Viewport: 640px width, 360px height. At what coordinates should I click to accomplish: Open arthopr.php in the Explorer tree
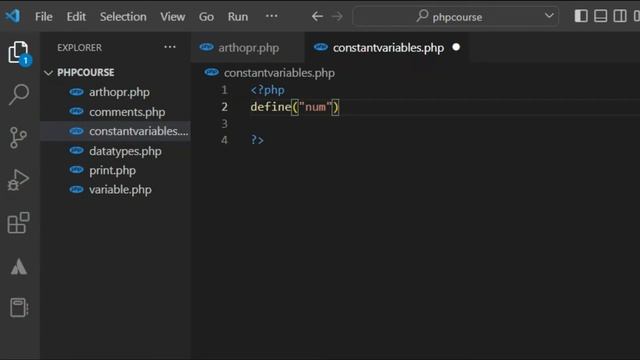coord(116,92)
